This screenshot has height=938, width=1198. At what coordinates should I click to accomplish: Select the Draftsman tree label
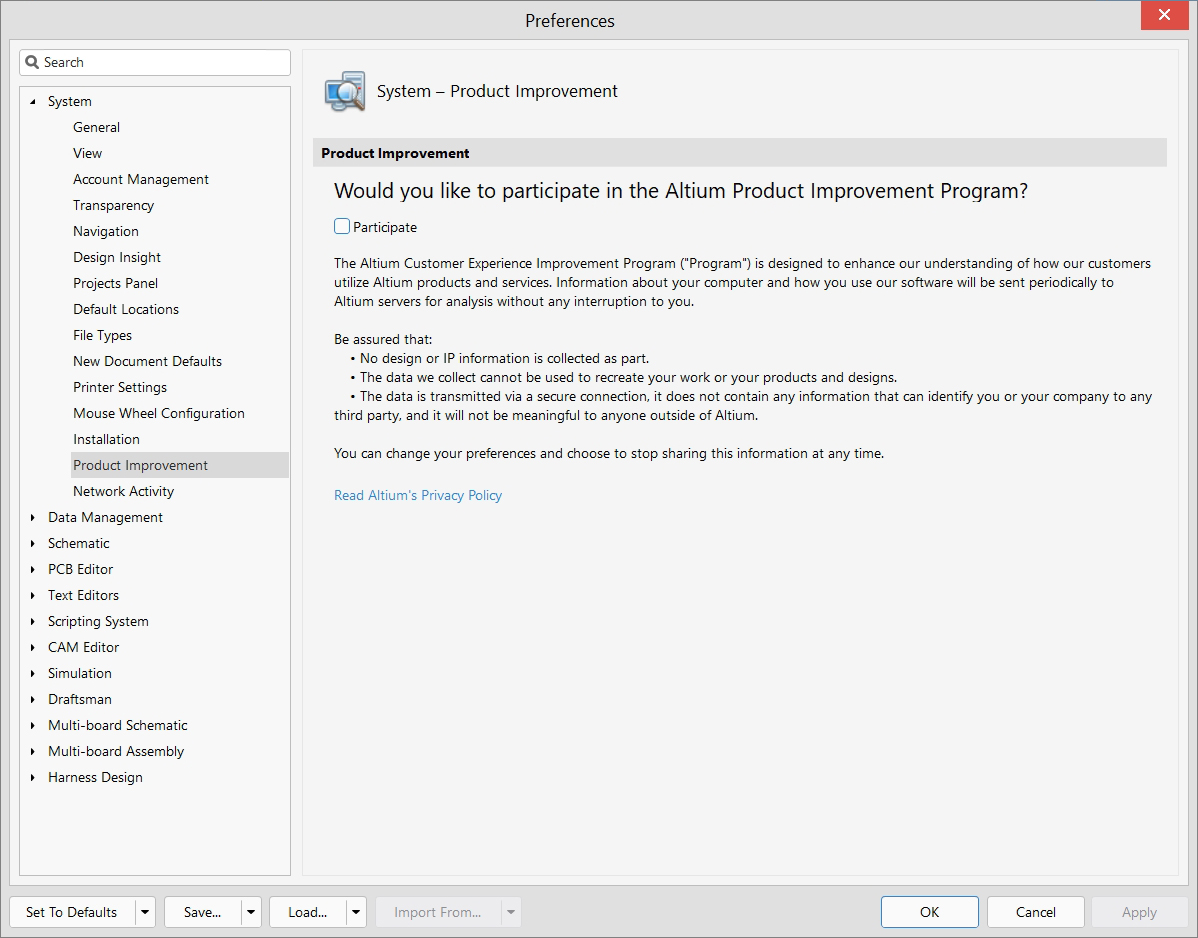tap(79, 699)
